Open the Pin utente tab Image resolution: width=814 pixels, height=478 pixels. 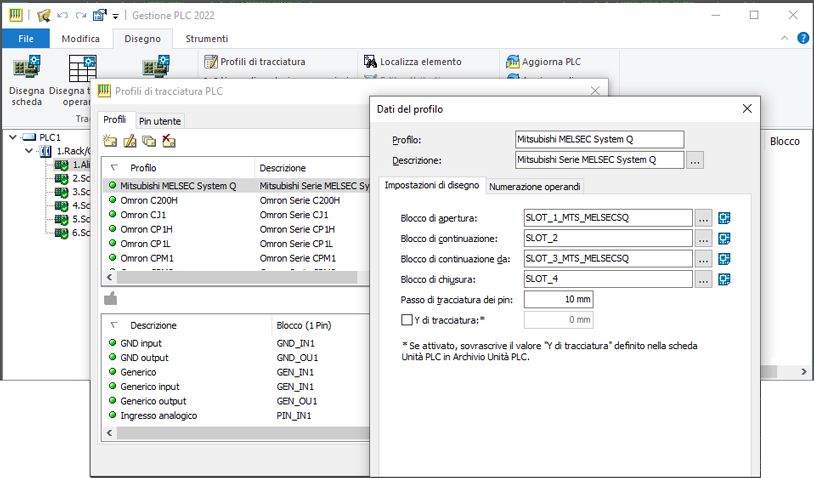tap(159, 121)
